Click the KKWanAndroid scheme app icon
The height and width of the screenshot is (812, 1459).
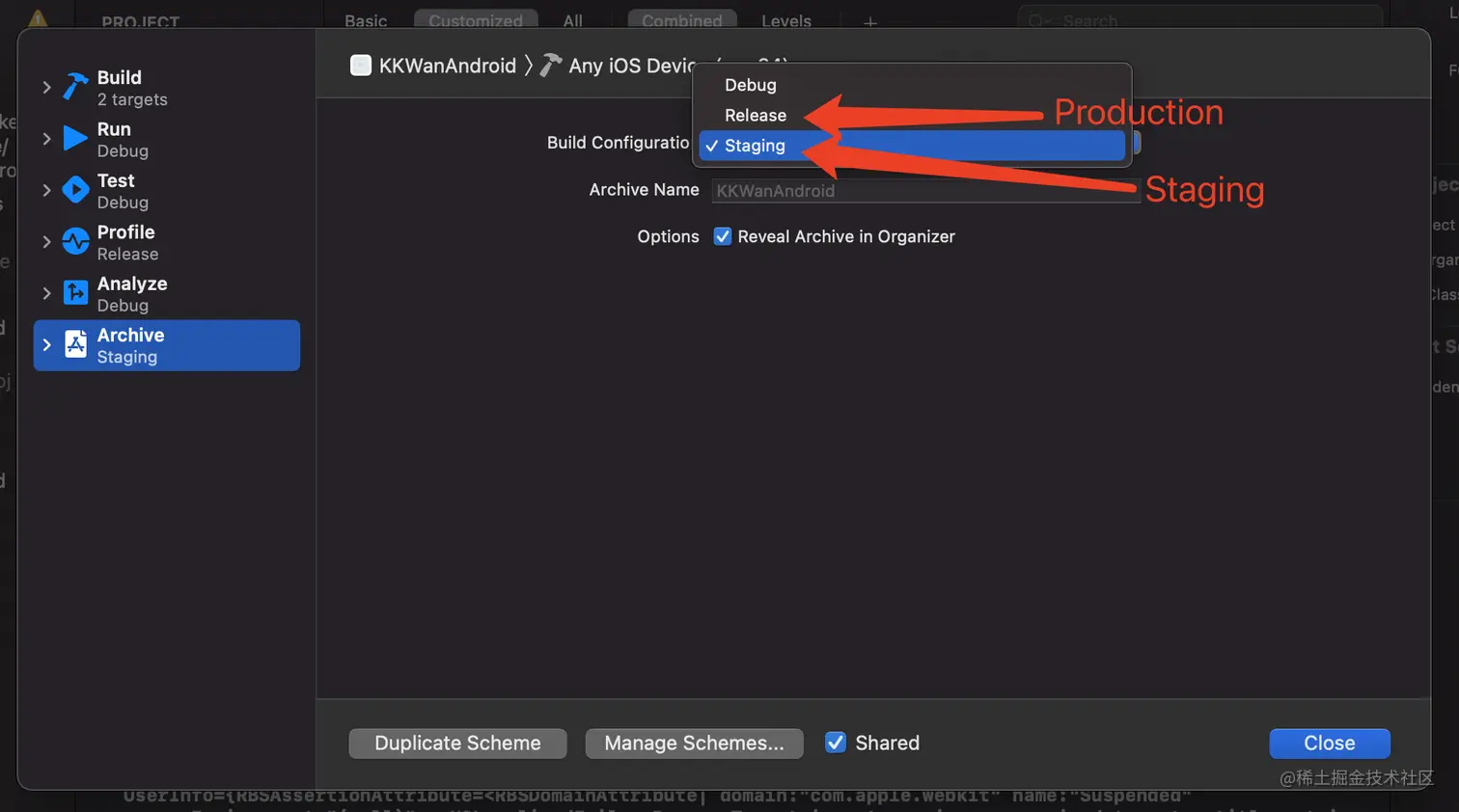pyautogui.click(x=361, y=66)
